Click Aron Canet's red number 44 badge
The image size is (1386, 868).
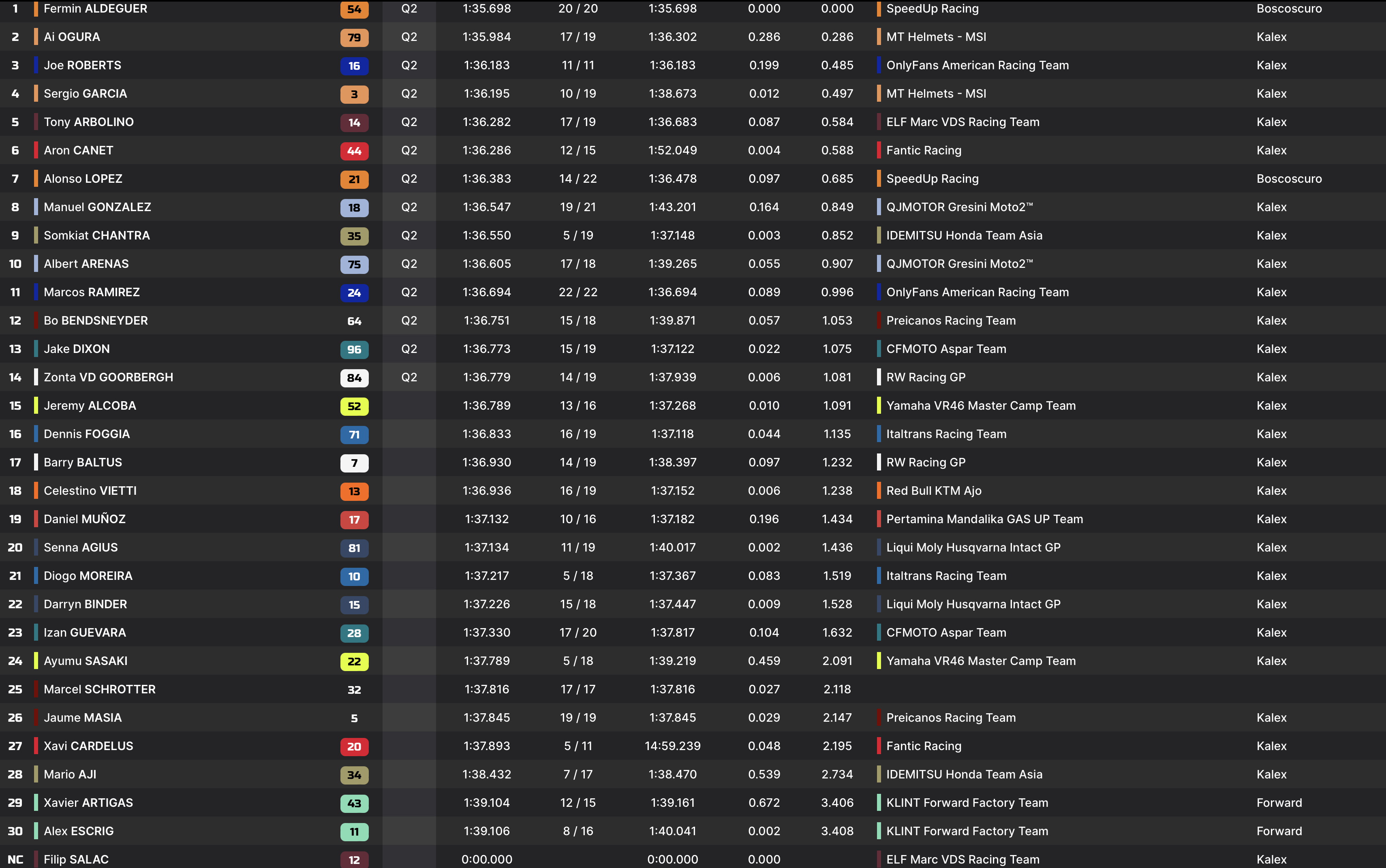coord(354,151)
